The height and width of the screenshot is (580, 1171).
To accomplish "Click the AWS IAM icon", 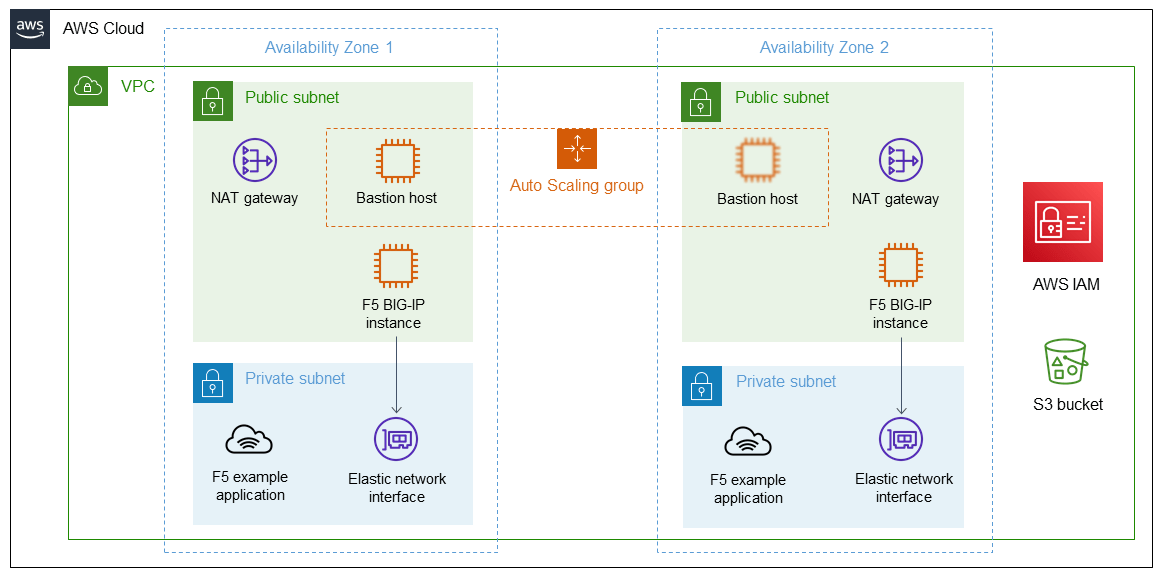I will point(1062,222).
